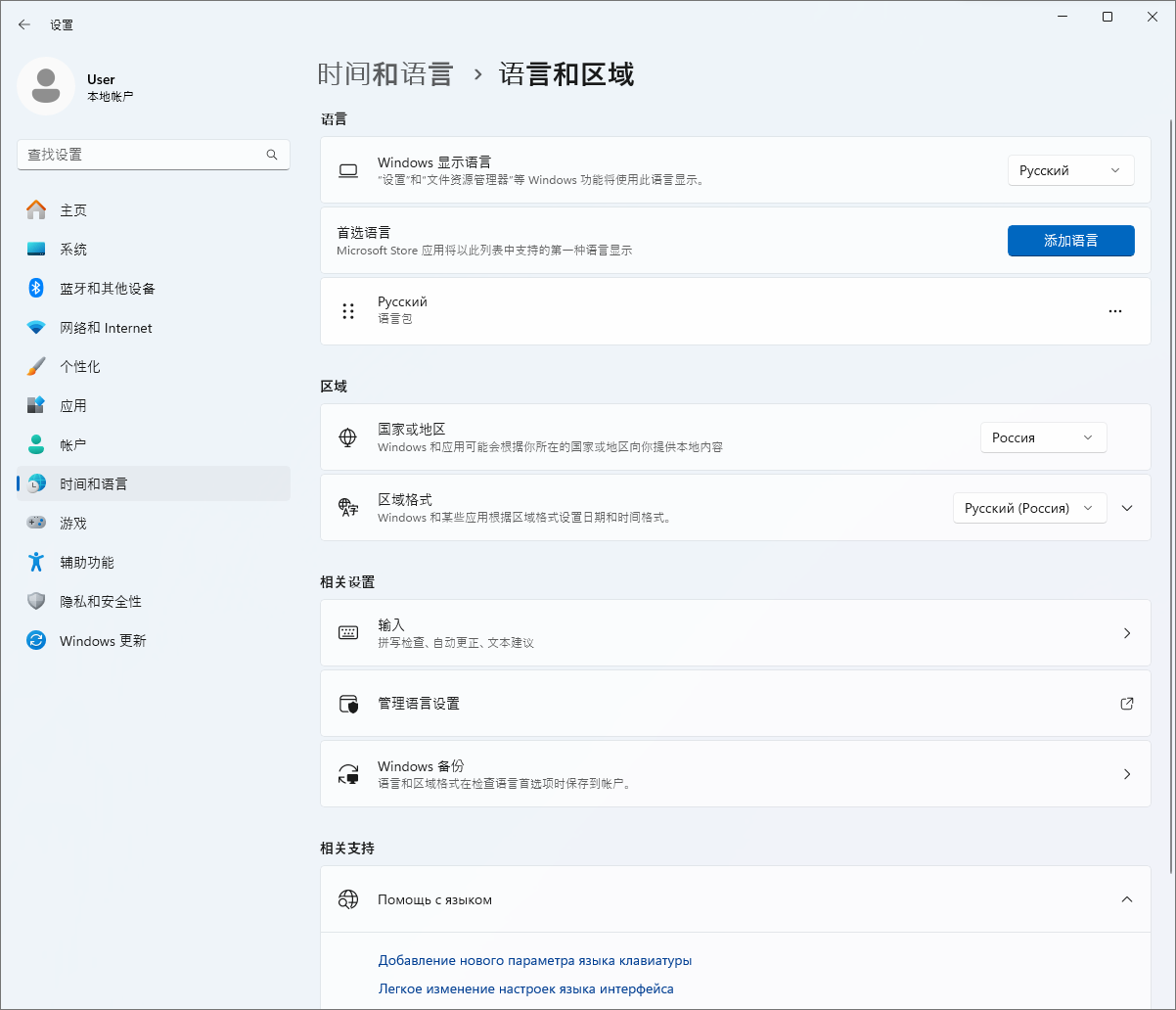Open 个性化 settings page
This screenshot has width=1176, height=1010.
click(154, 367)
